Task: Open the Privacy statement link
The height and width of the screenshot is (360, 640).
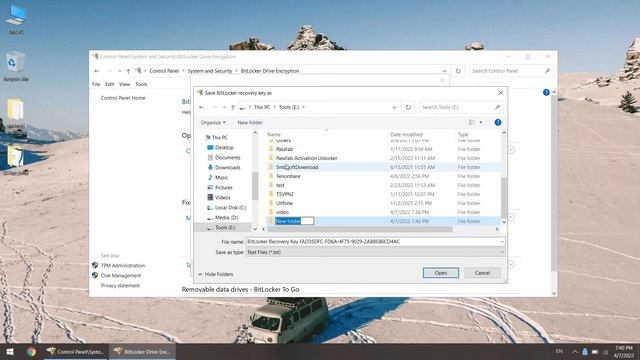Action: pyautogui.click(x=120, y=286)
